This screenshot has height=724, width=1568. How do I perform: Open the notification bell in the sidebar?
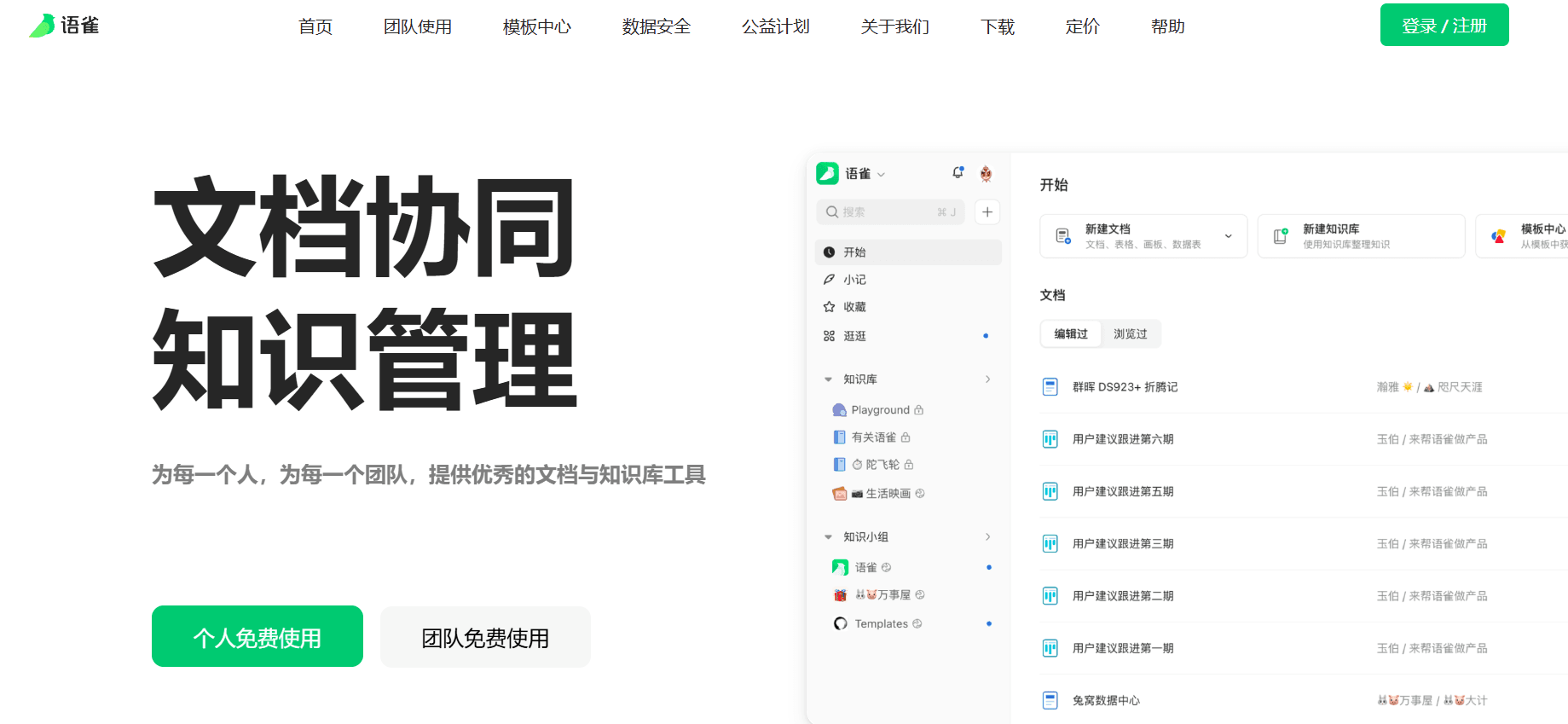click(958, 173)
